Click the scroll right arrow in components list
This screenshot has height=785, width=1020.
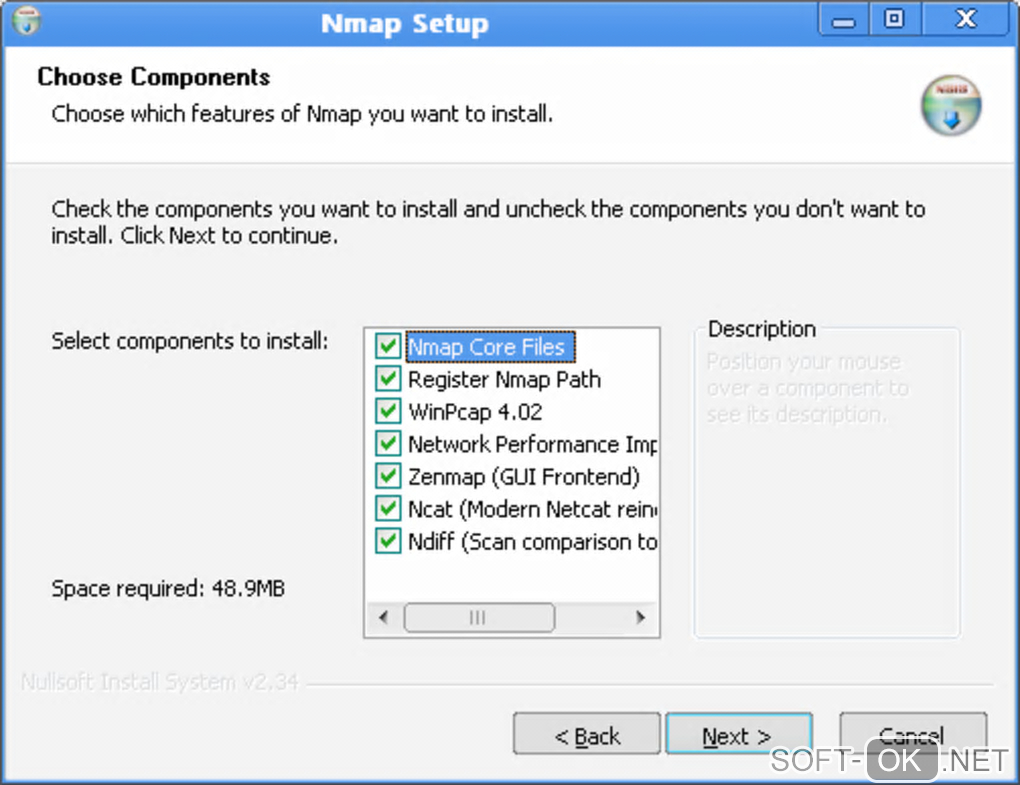(x=641, y=618)
